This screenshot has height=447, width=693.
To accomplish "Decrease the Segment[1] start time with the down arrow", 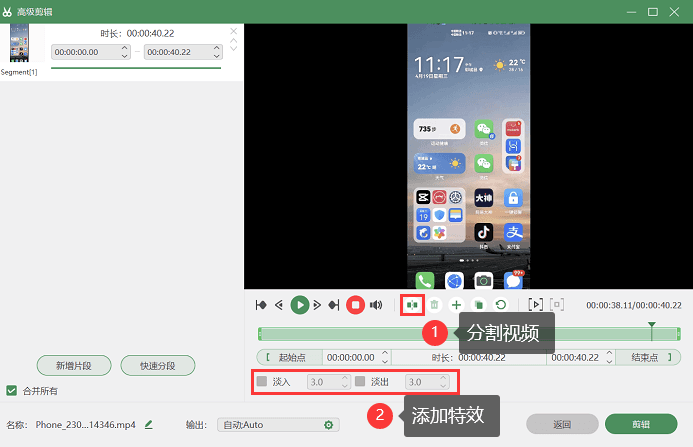I will [125, 56].
